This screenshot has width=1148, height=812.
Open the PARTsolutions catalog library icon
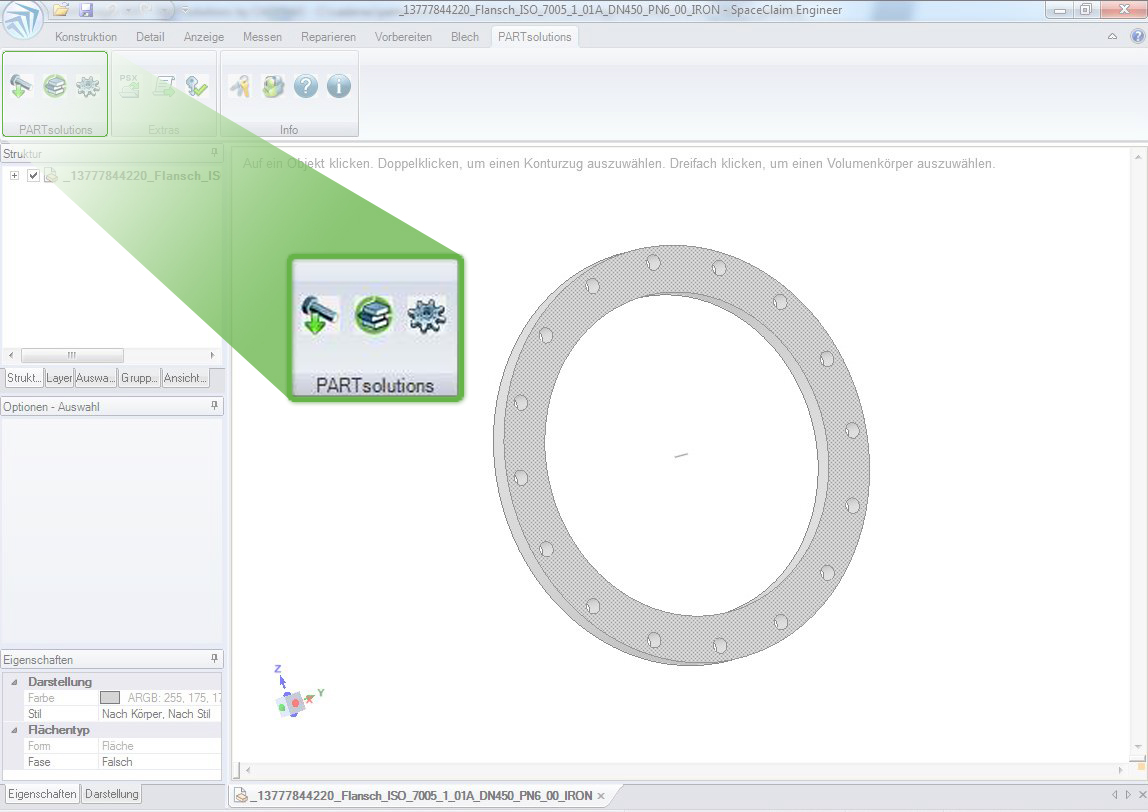pos(55,86)
